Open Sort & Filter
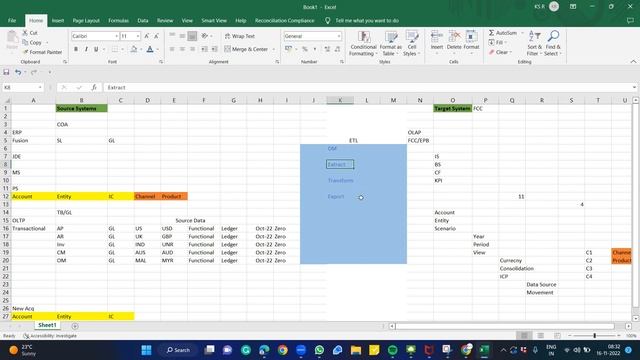 (534, 43)
